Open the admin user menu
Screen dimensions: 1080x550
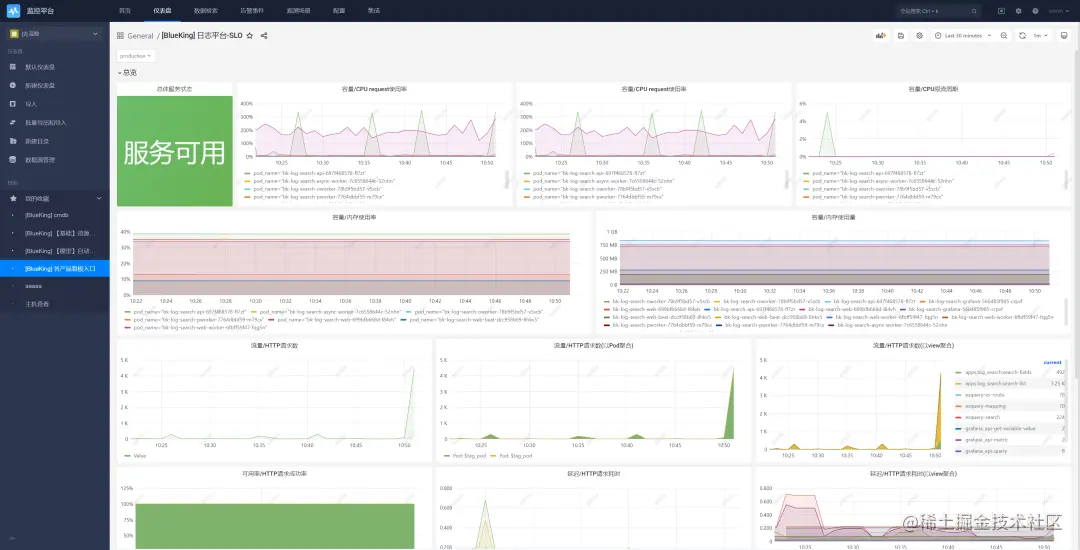click(1058, 11)
